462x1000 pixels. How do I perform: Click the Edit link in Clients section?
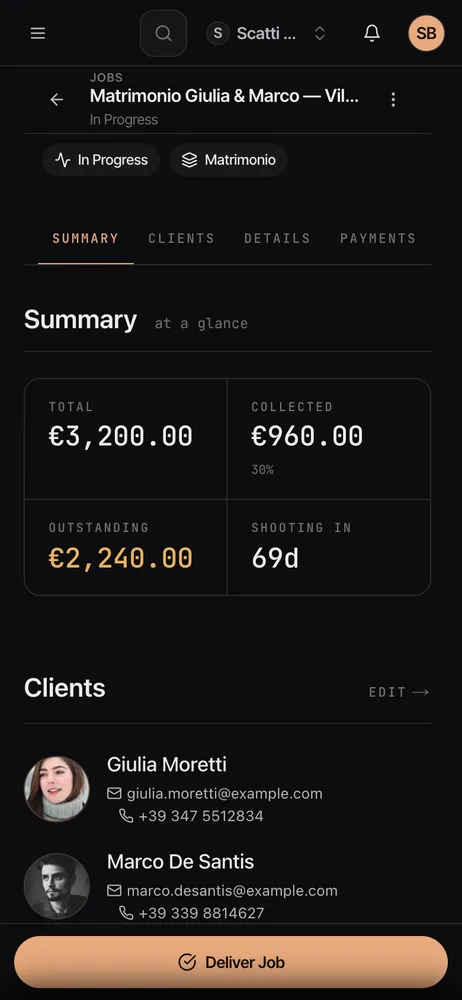(399, 692)
